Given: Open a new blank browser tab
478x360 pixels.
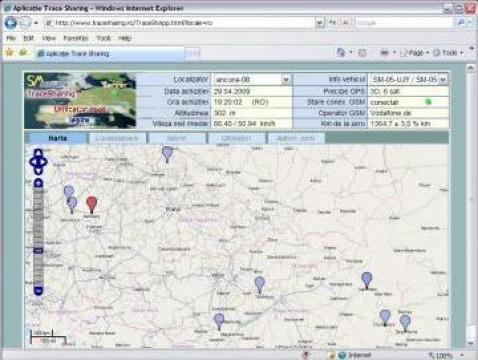Looking at the screenshot, I should coord(193,53).
